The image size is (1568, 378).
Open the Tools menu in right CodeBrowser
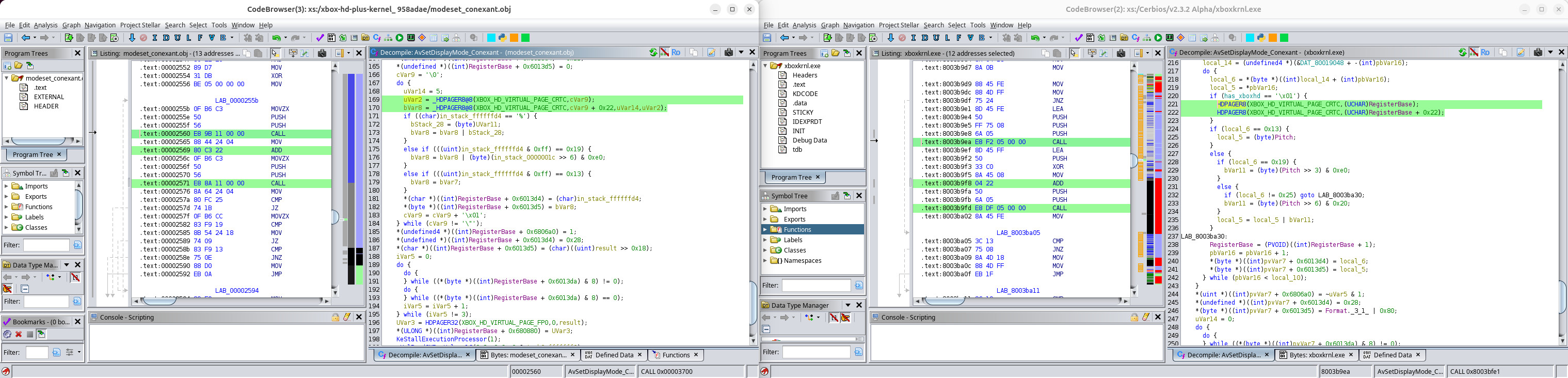(978, 25)
